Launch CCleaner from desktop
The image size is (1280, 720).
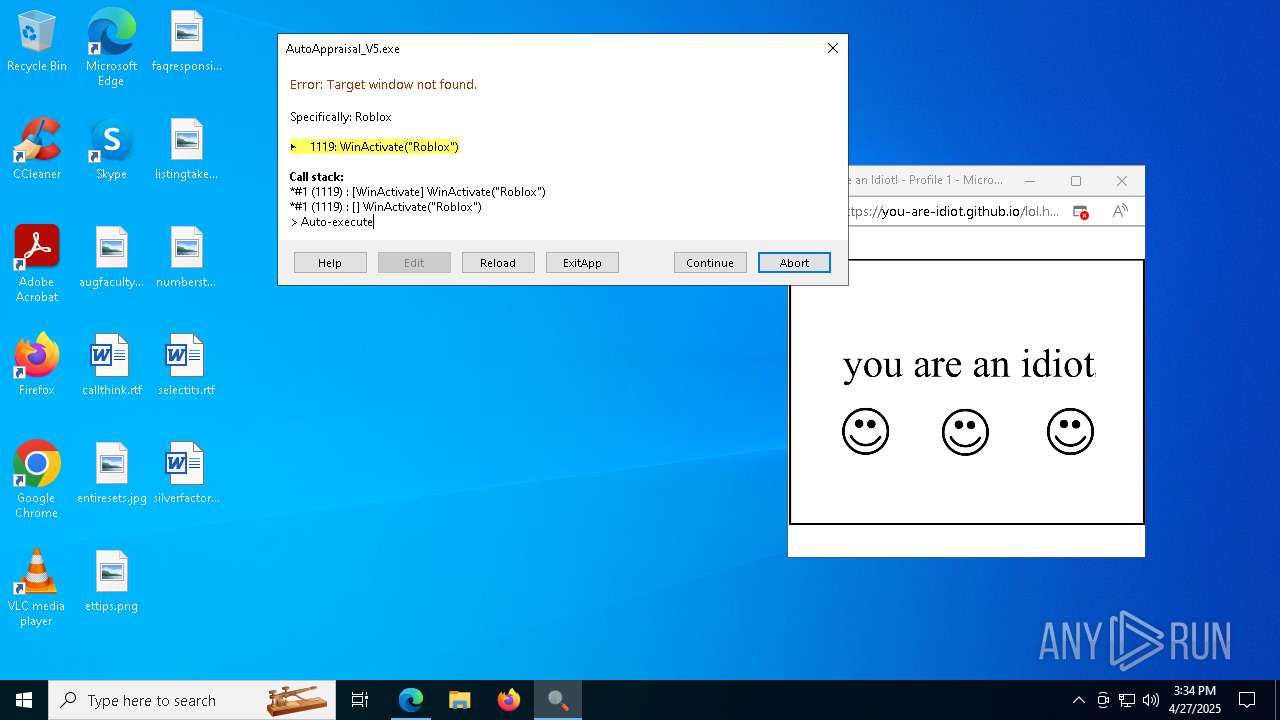37,150
